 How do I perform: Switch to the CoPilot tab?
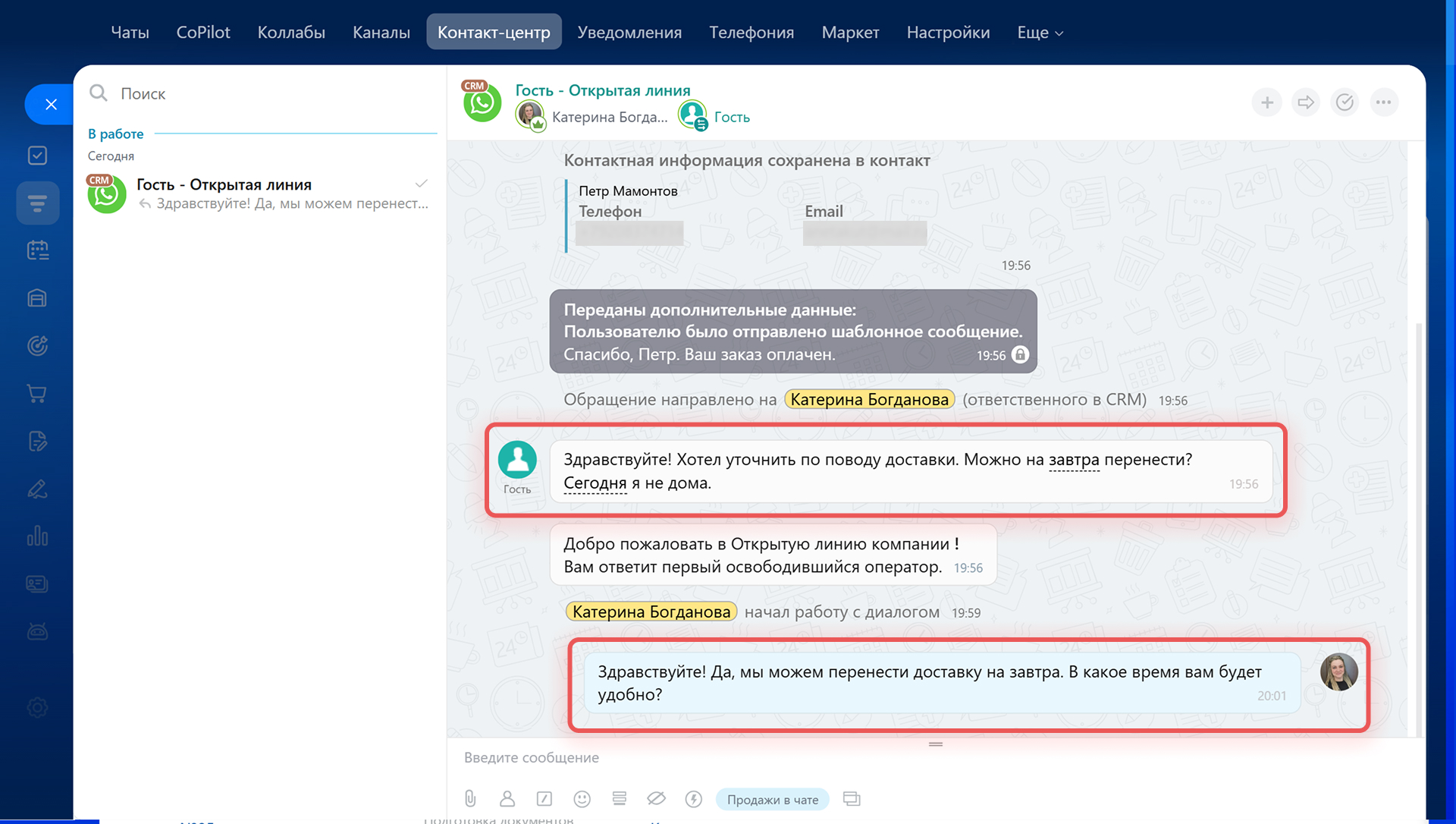202,32
